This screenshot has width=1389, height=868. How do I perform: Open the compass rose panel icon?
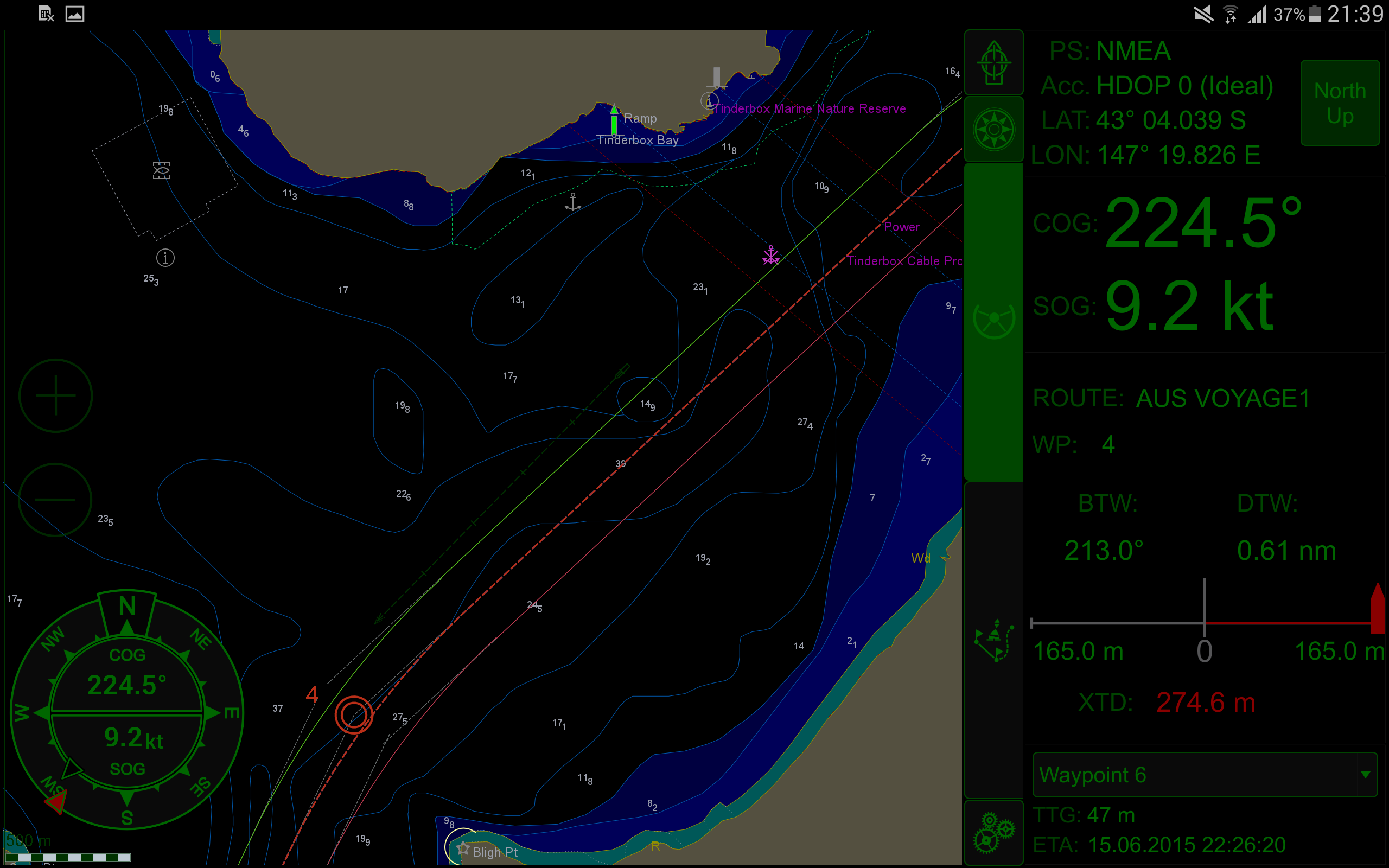coord(993,130)
